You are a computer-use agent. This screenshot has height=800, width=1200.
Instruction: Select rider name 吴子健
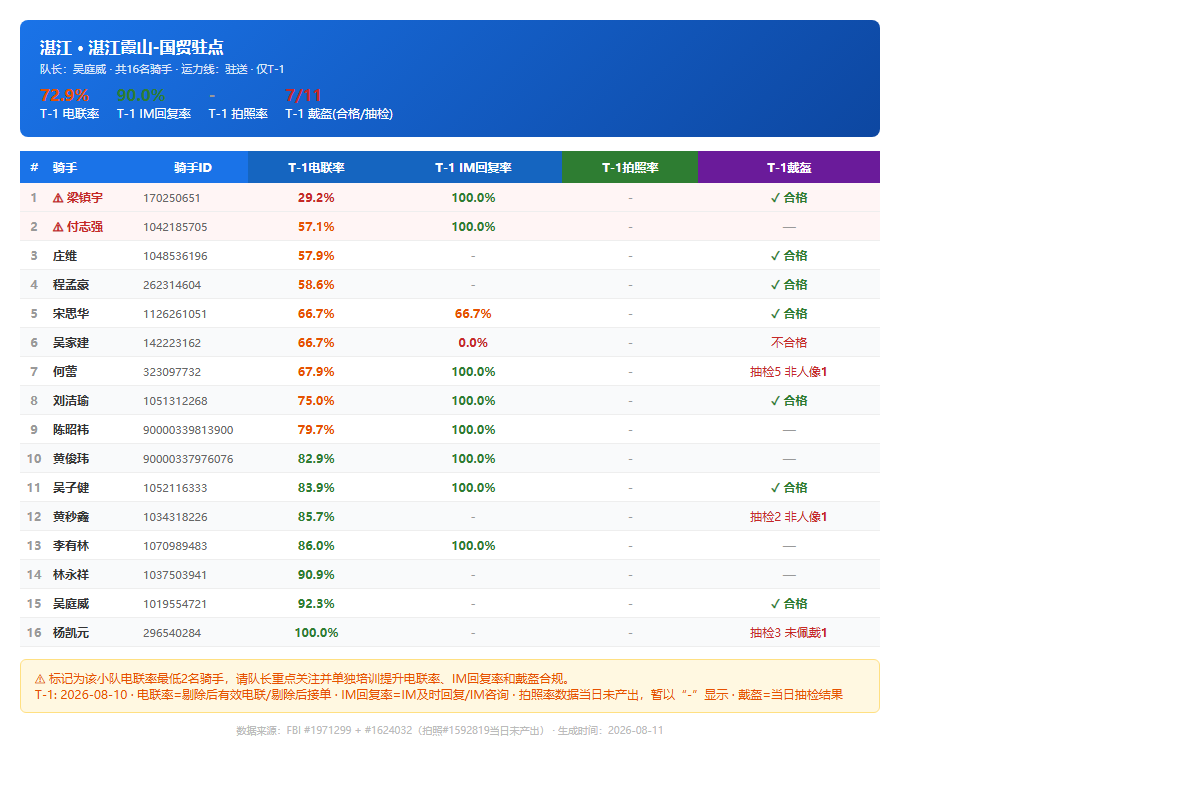pyautogui.click(x=71, y=488)
